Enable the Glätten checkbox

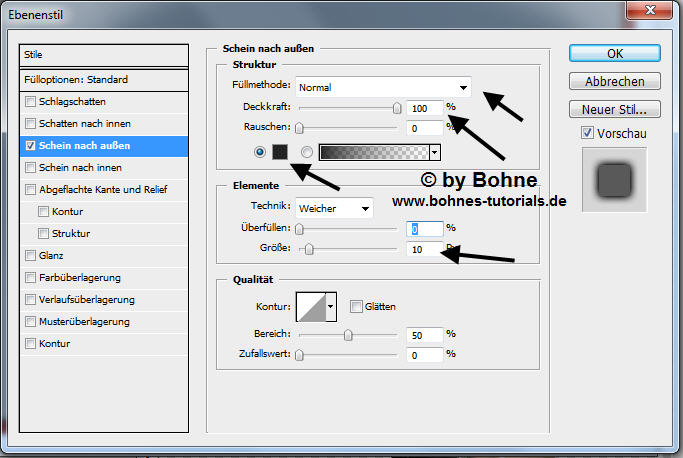[x=356, y=307]
